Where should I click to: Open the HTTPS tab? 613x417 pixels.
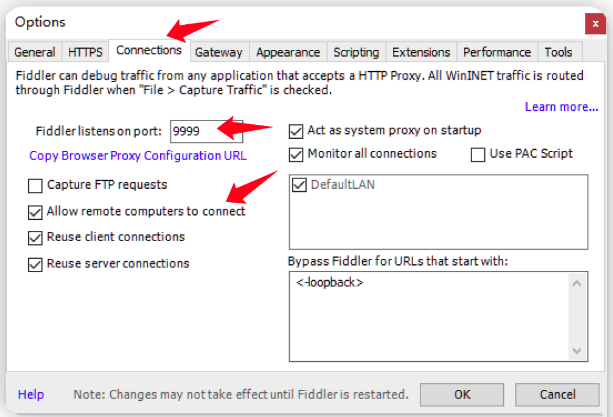[x=85, y=52]
